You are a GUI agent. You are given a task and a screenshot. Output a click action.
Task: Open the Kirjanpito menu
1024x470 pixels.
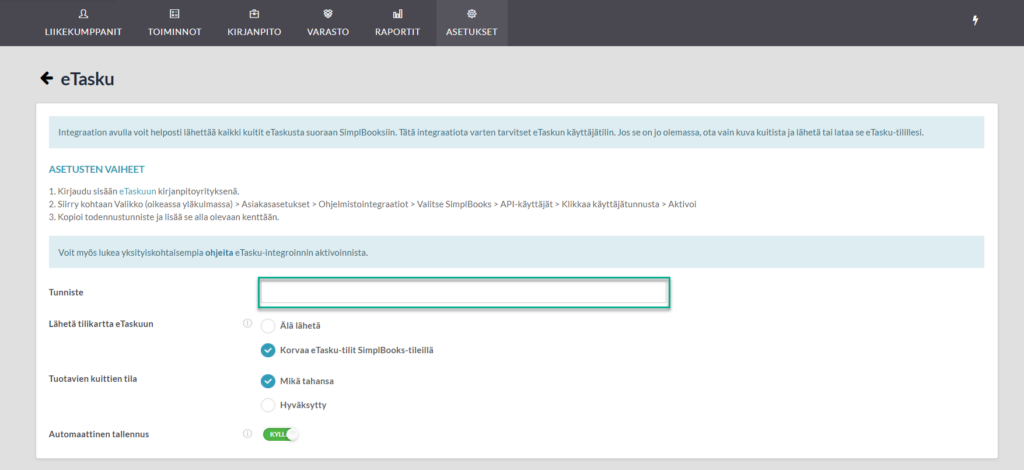click(x=254, y=23)
